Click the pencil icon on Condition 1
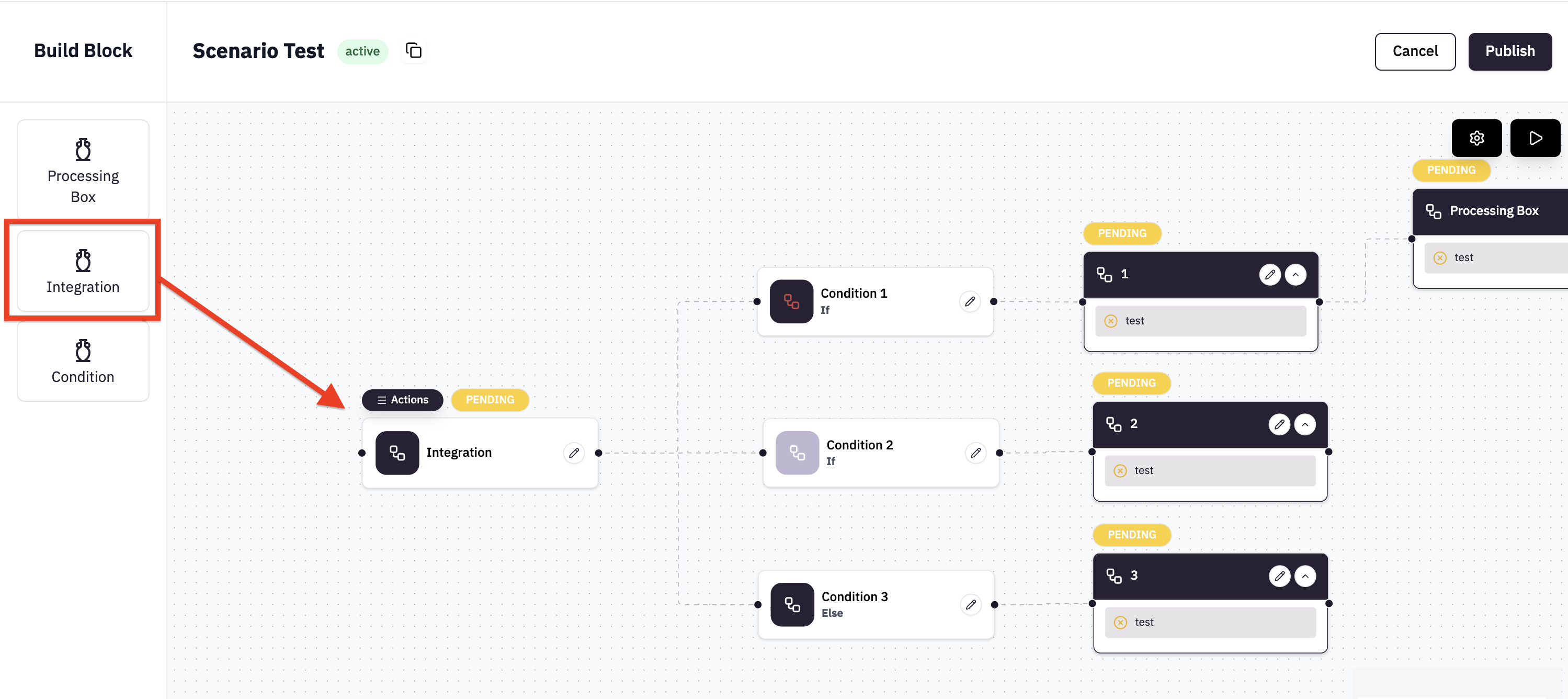 tap(970, 301)
